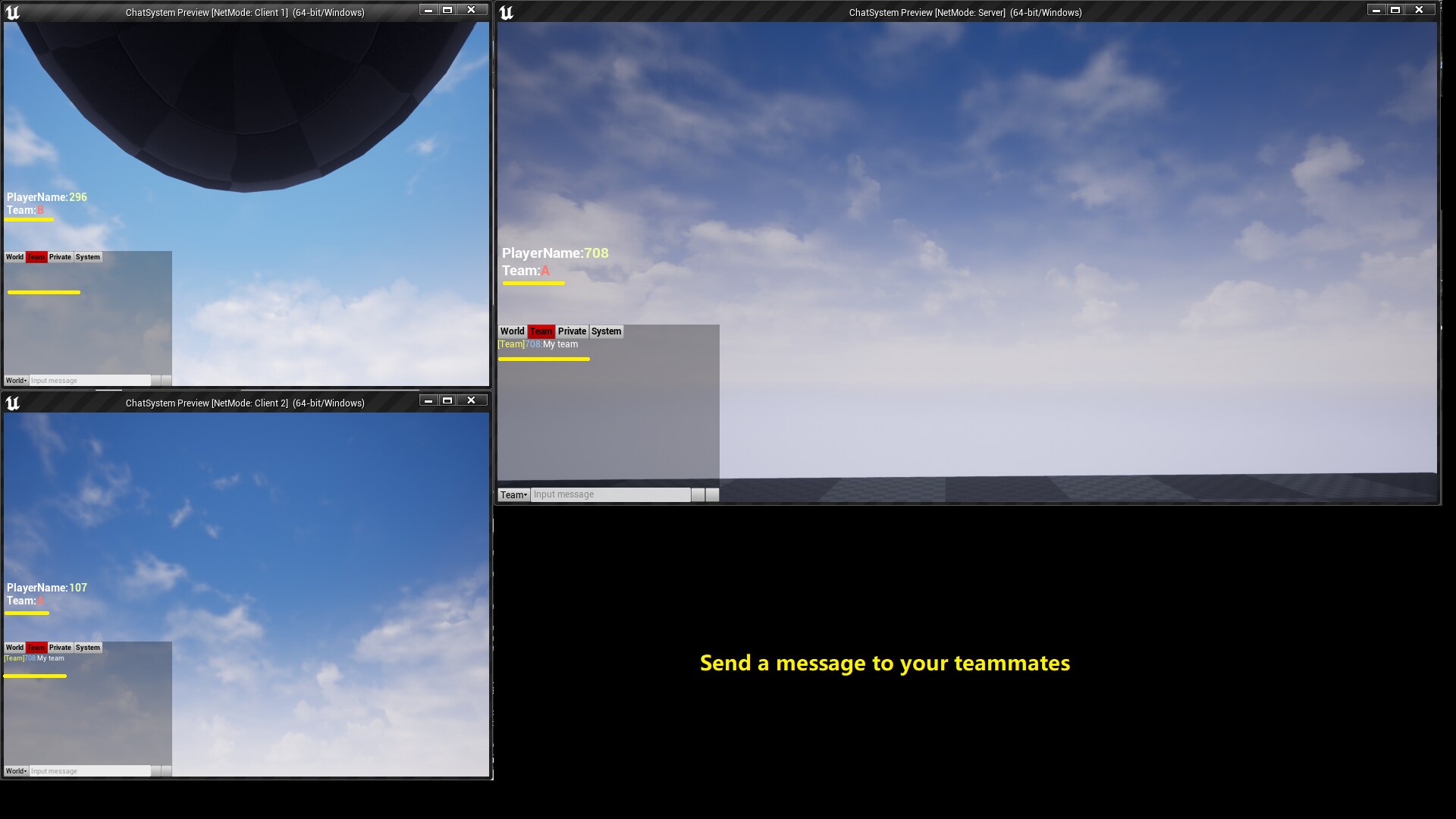1456x819 pixels.
Task: Select System tab in Server chat panel
Action: 606,331
